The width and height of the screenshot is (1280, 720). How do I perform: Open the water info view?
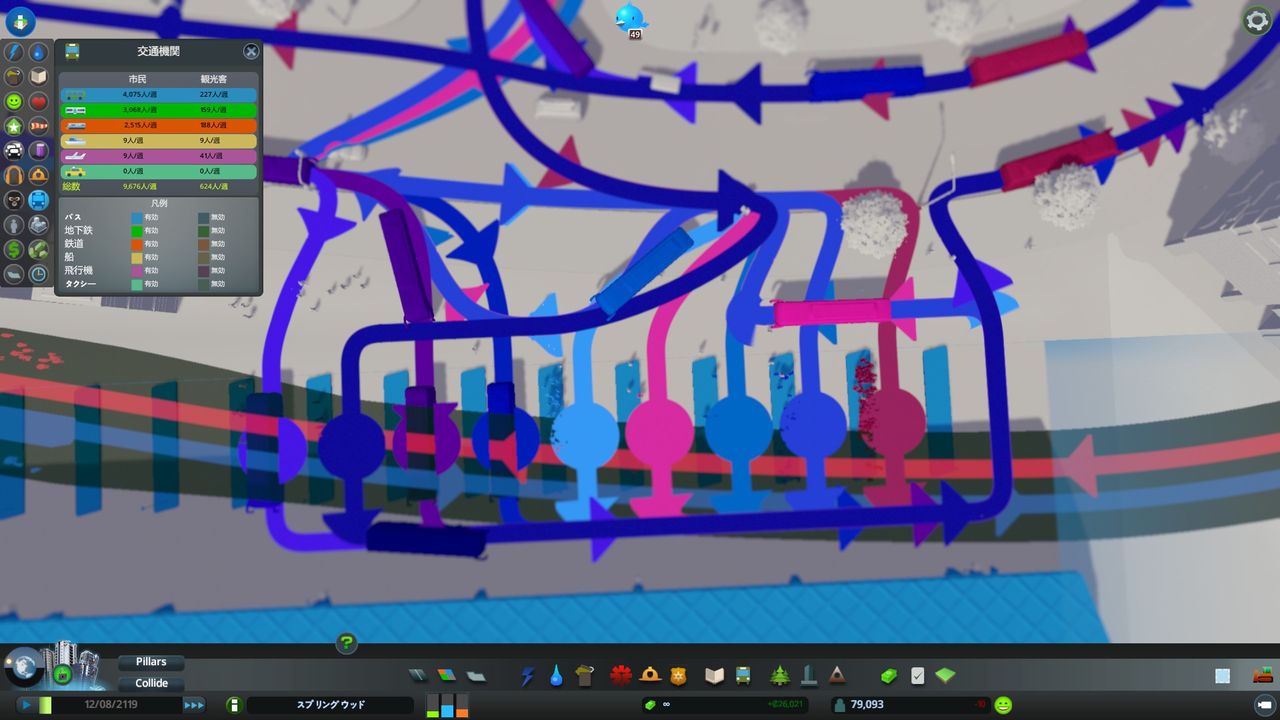point(38,52)
